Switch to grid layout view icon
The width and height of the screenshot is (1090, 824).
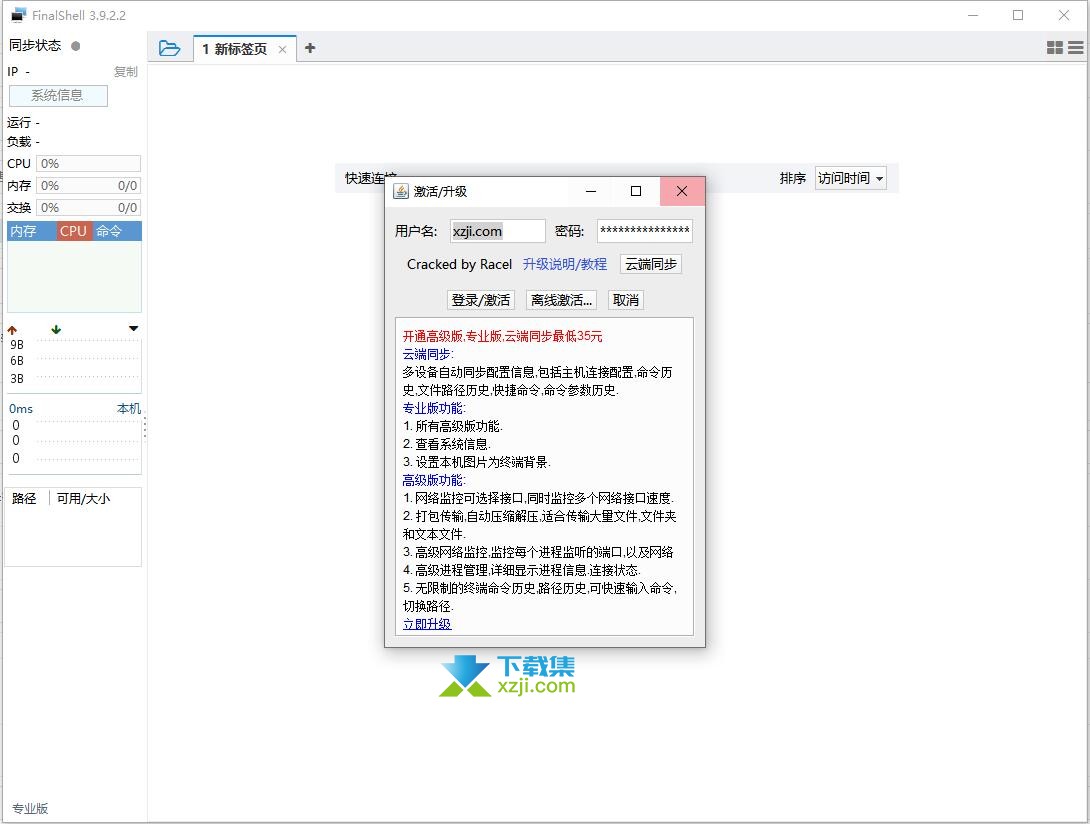(1055, 47)
